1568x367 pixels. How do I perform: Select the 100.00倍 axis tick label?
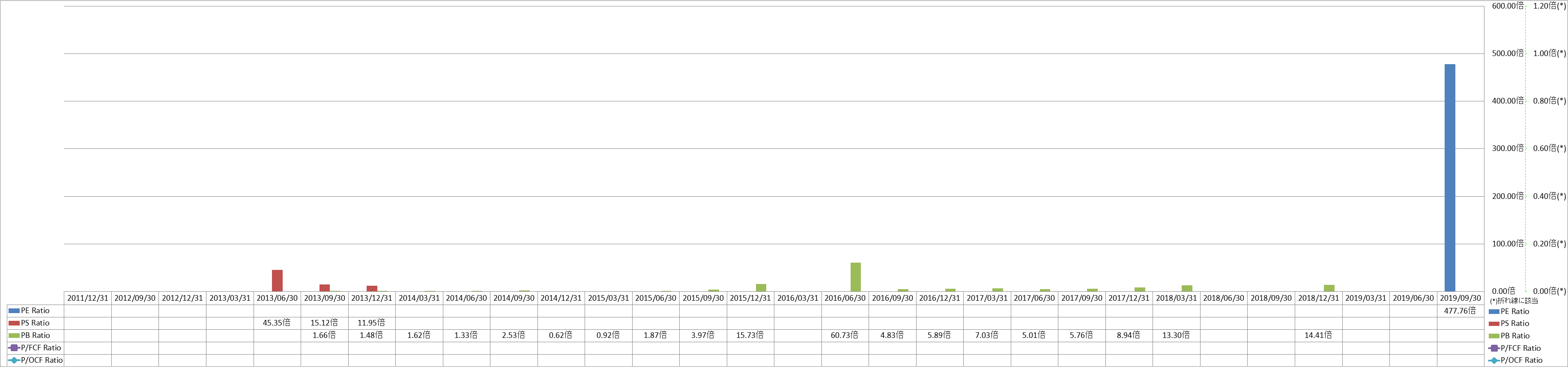coord(1508,244)
